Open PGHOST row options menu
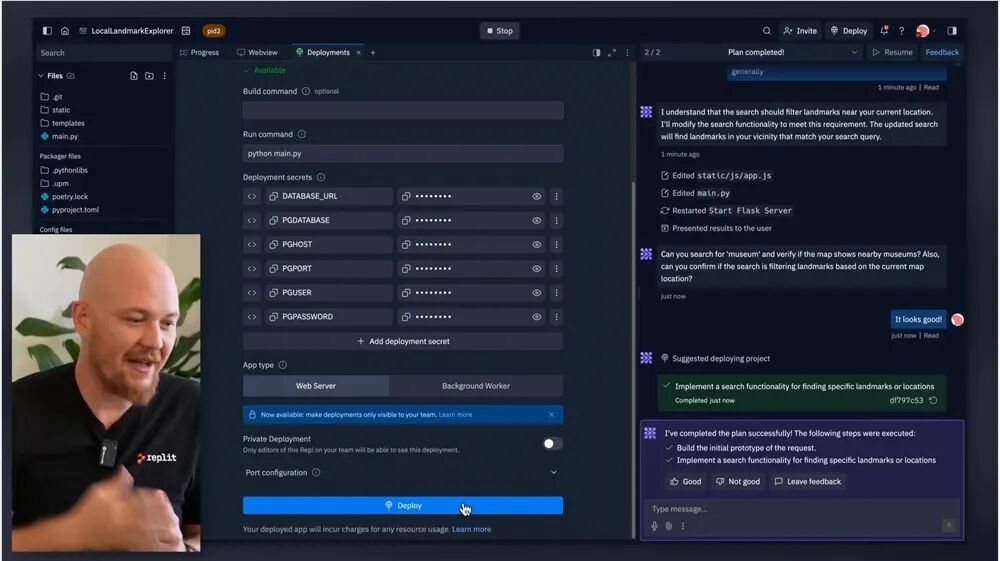 [x=556, y=245]
